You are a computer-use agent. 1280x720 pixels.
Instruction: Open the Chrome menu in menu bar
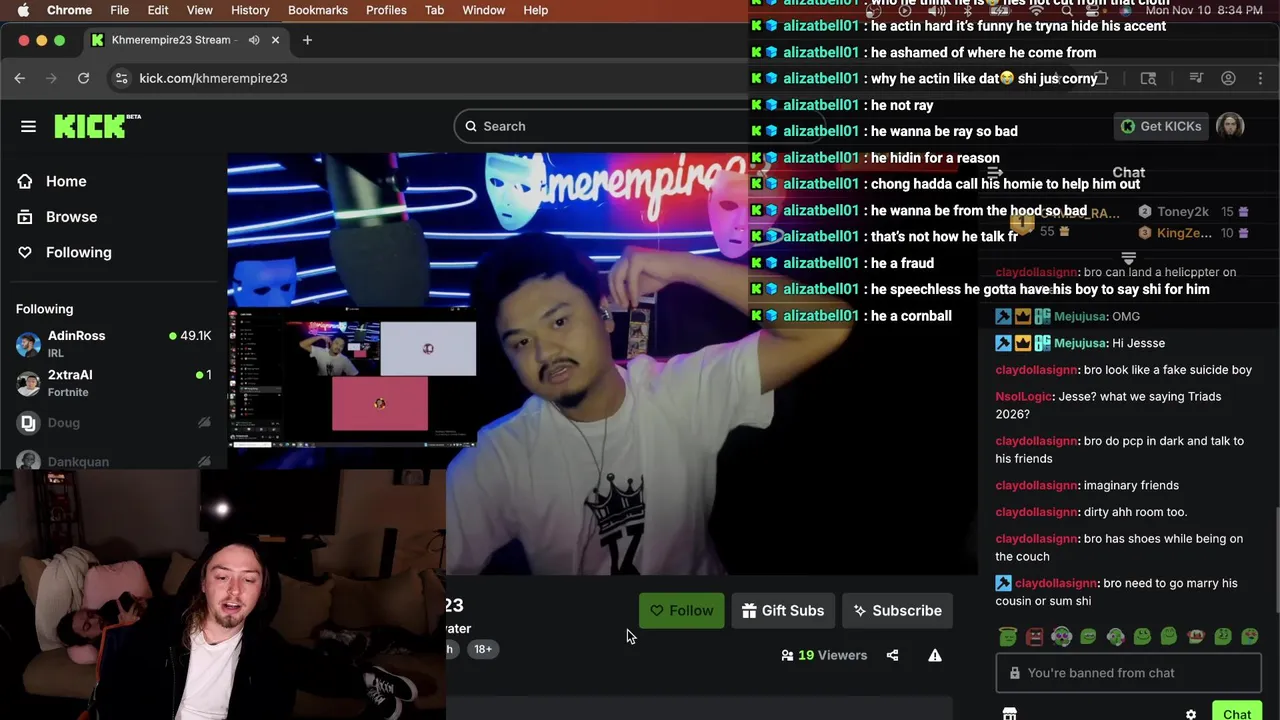tap(69, 10)
